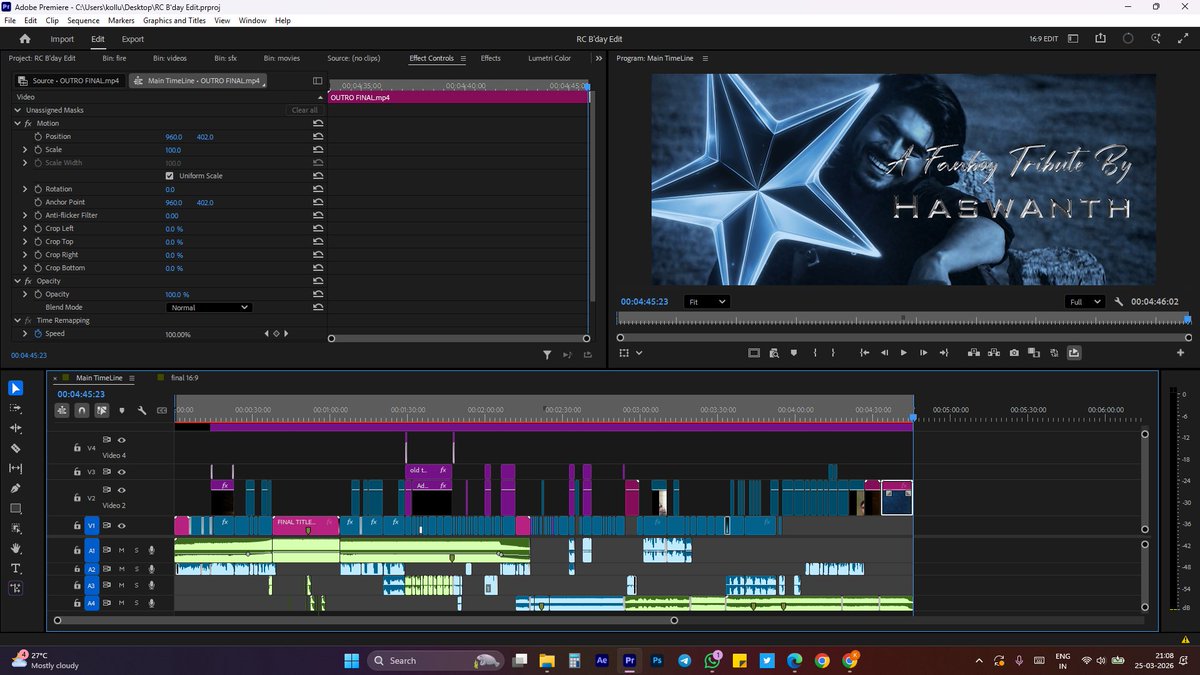Open the Button Editor plus icon
The height and width of the screenshot is (675, 1200).
point(1181,352)
